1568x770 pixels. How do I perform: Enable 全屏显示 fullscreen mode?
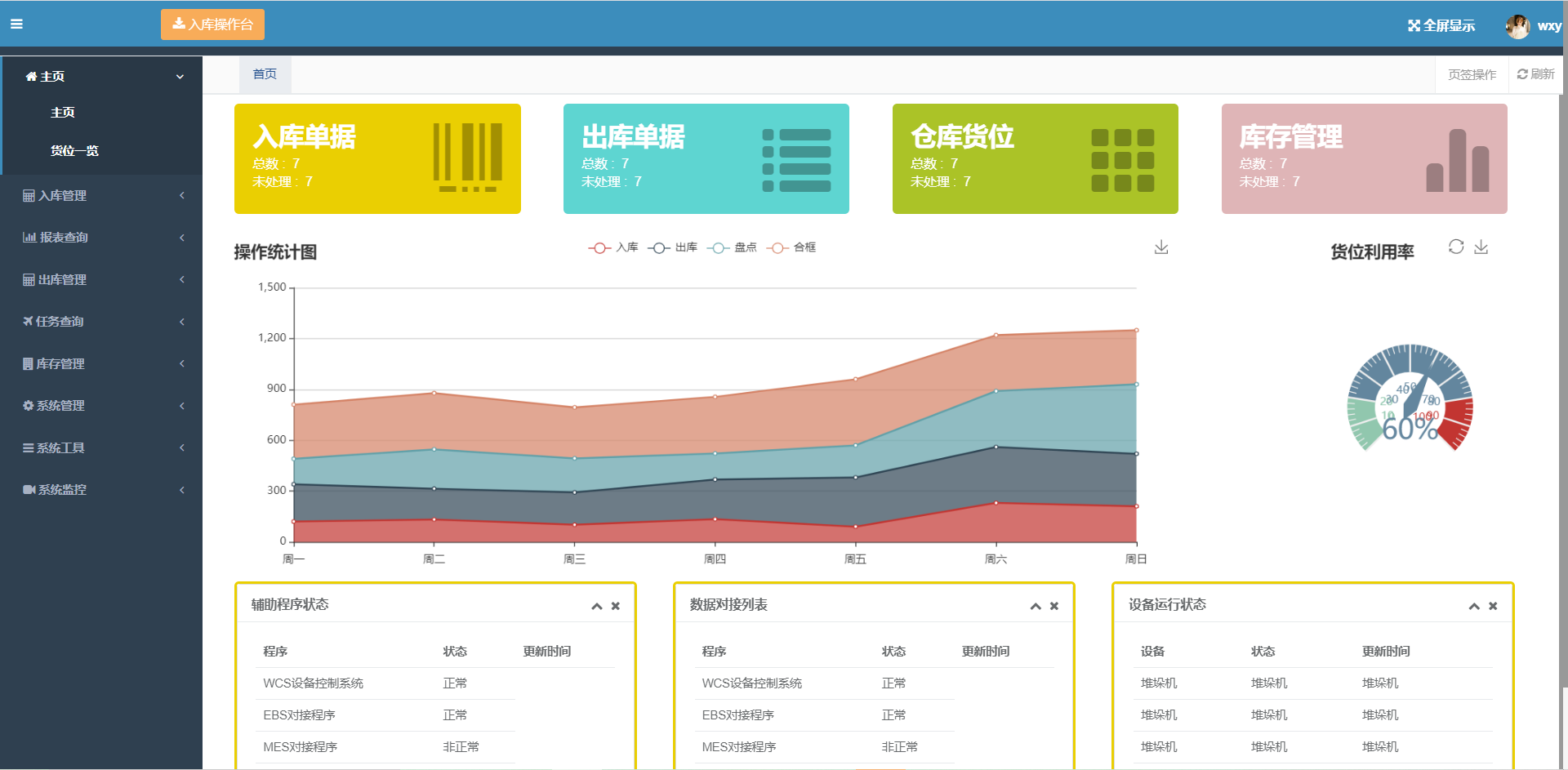click(1441, 26)
